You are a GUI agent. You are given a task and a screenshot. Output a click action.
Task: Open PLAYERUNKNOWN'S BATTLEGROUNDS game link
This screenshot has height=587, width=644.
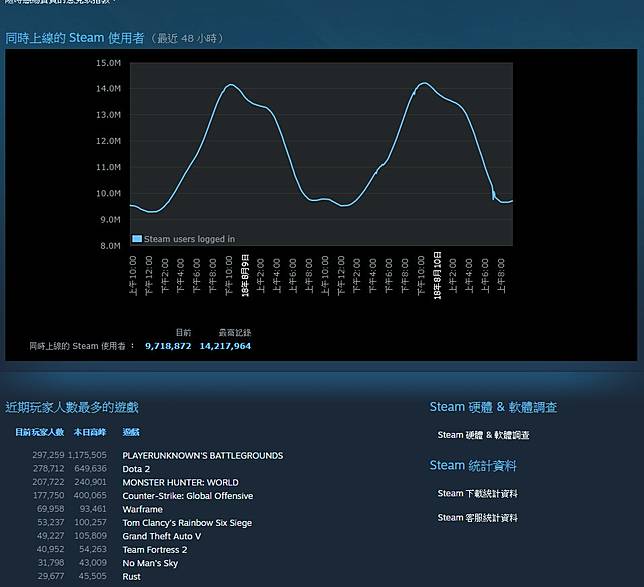202,456
